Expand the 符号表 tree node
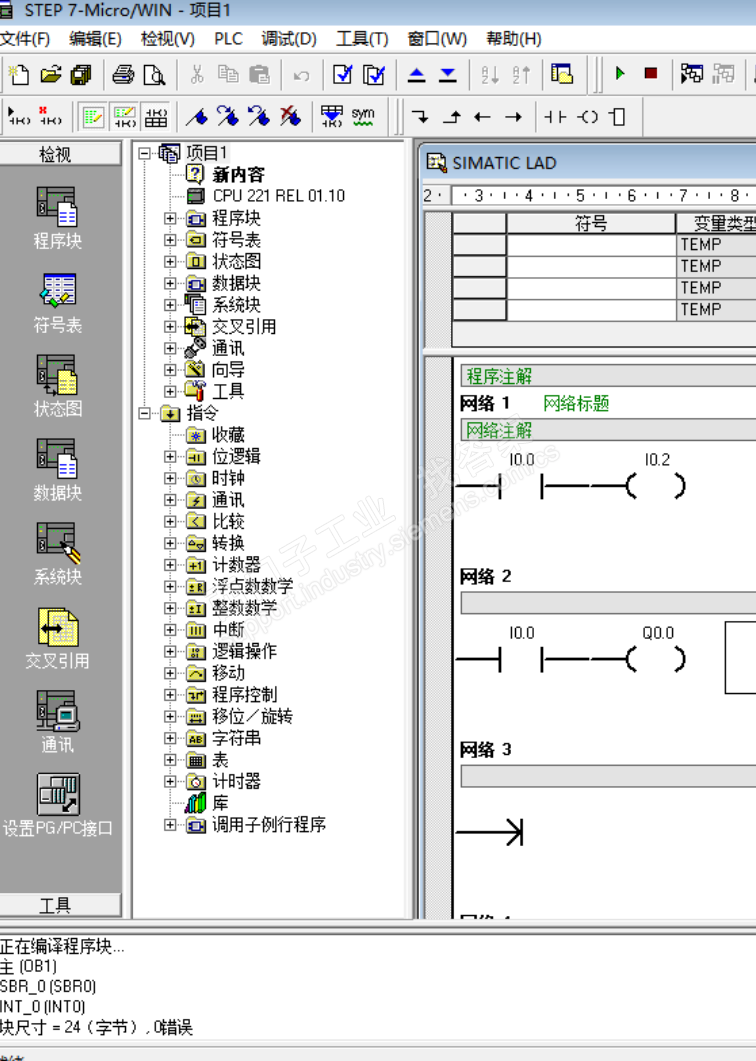Image resolution: width=756 pixels, height=1061 pixels. 171,240
